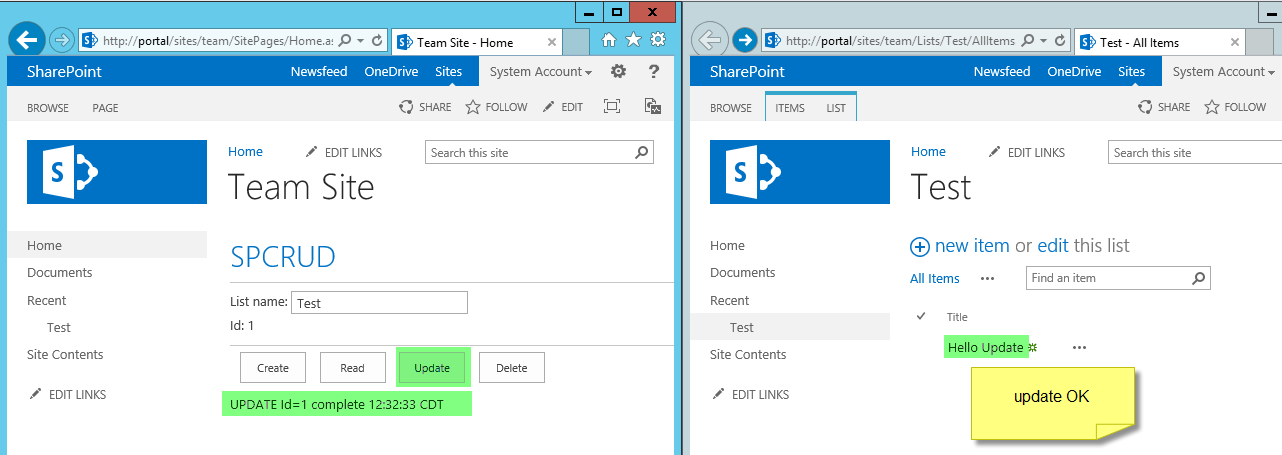
Task: Click the SharePoint Help question mark icon
Action: pyautogui.click(x=654, y=71)
